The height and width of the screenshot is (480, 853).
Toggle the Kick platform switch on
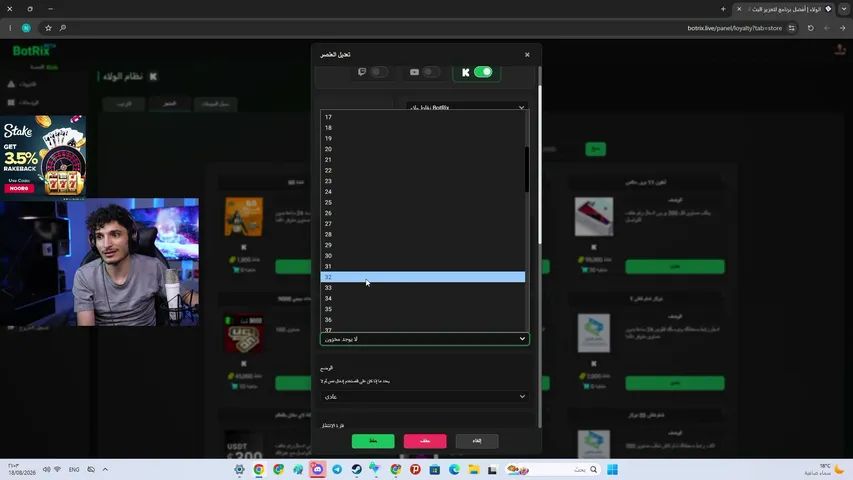click(x=483, y=72)
